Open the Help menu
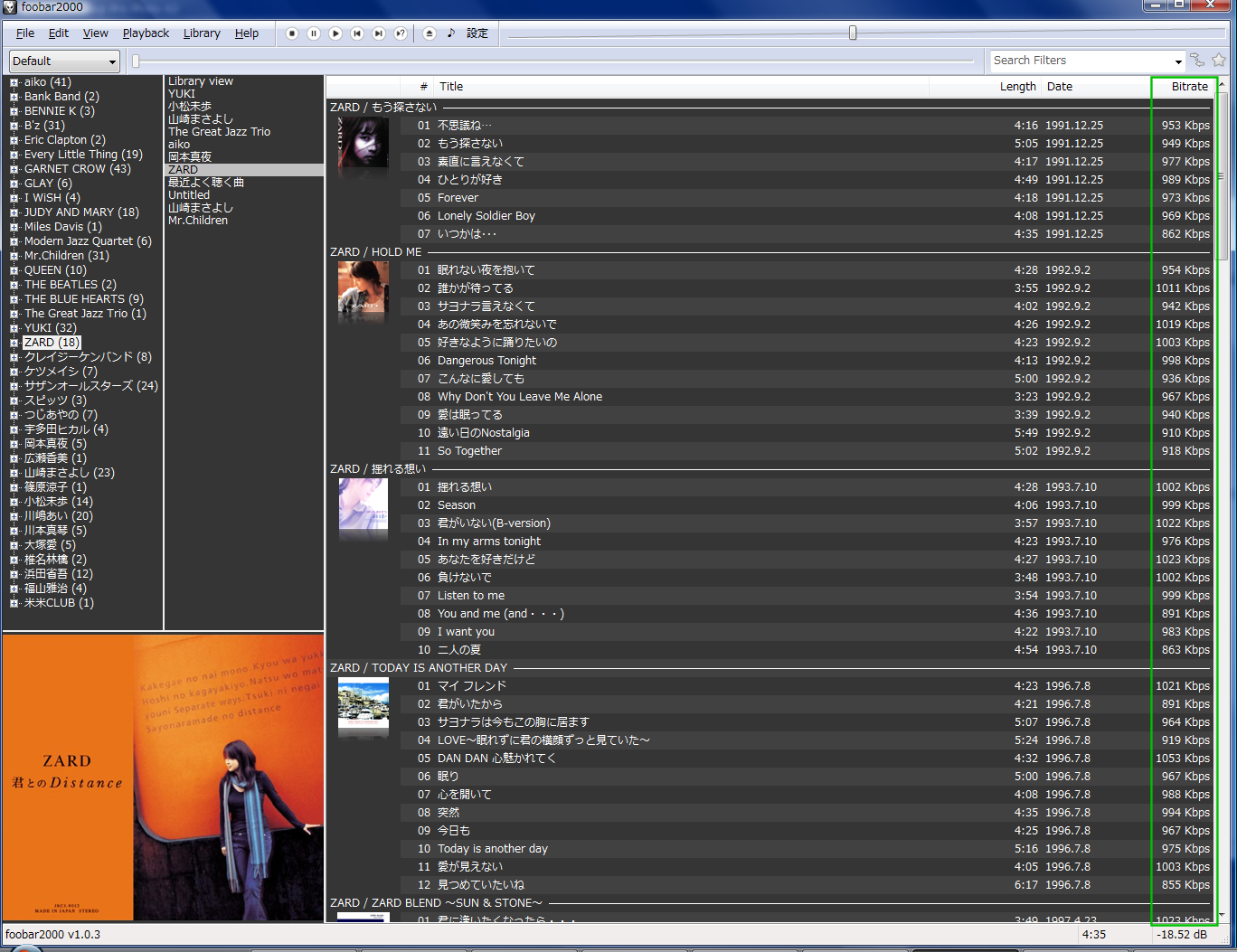Viewport: 1237px width, 952px height. [x=247, y=33]
